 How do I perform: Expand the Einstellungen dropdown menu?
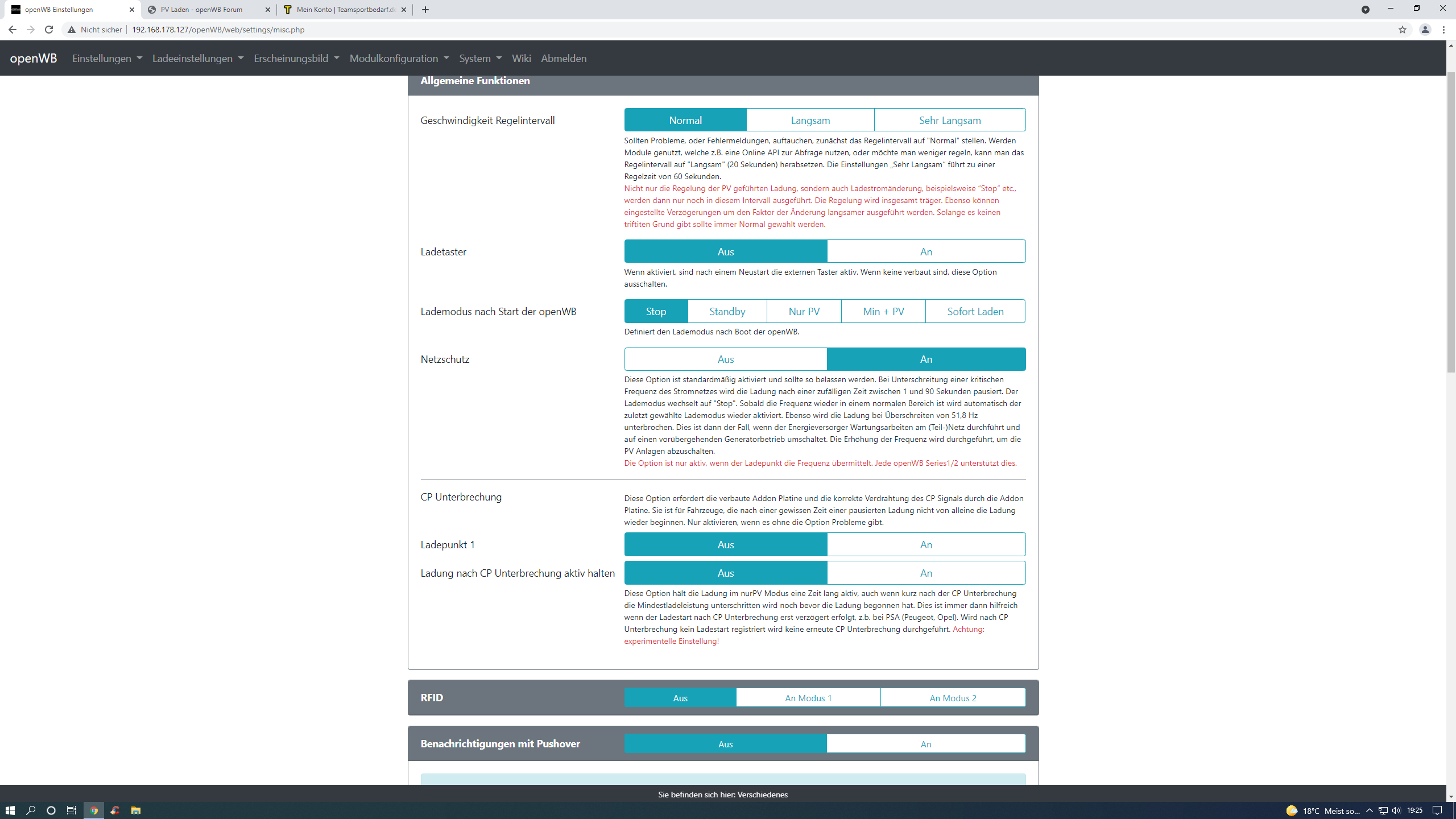(x=107, y=59)
